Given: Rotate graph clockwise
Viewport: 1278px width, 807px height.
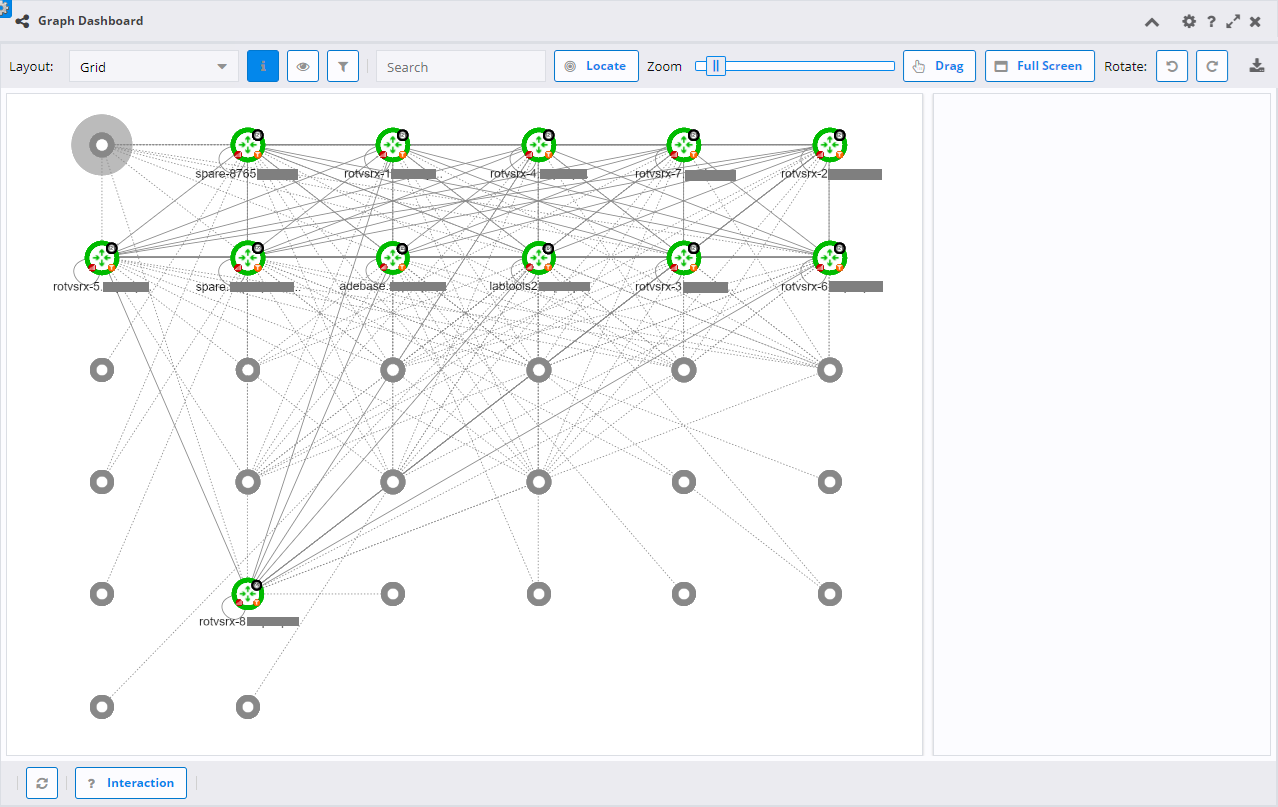Looking at the screenshot, I should (1212, 66).
